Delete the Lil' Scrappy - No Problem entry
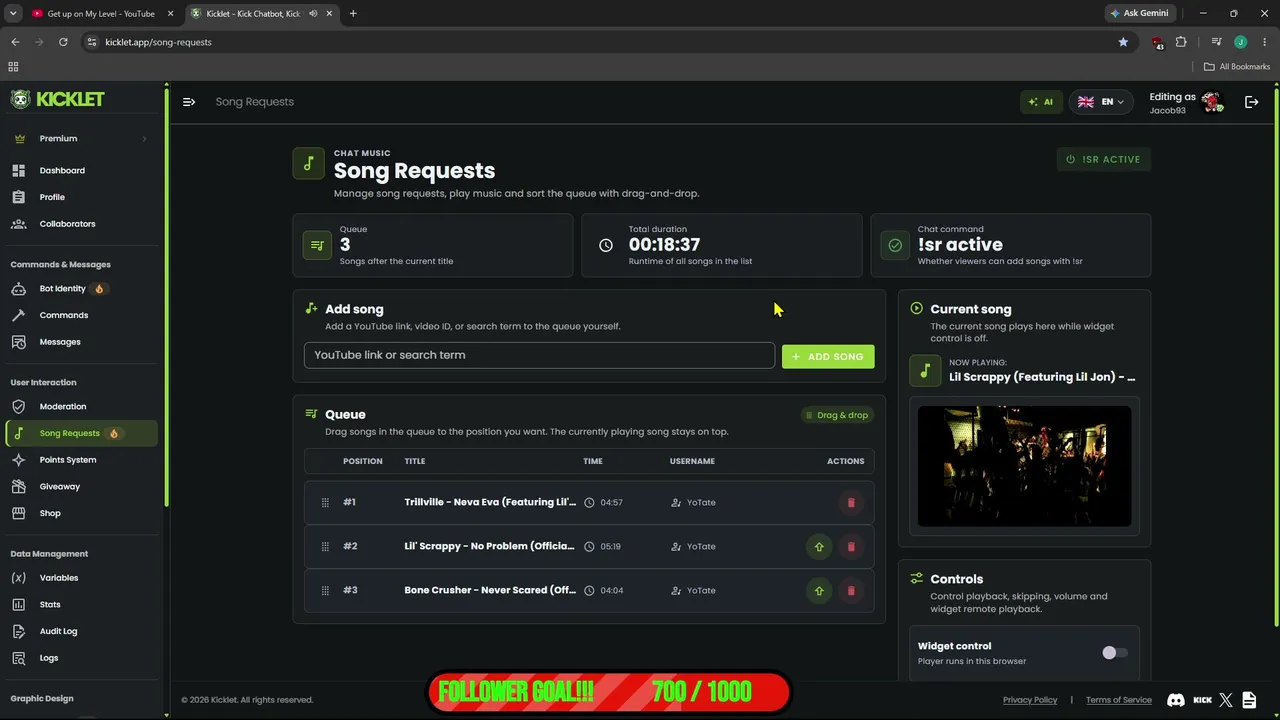Screen dimensions: 1280x720 (x=851, y=546)
